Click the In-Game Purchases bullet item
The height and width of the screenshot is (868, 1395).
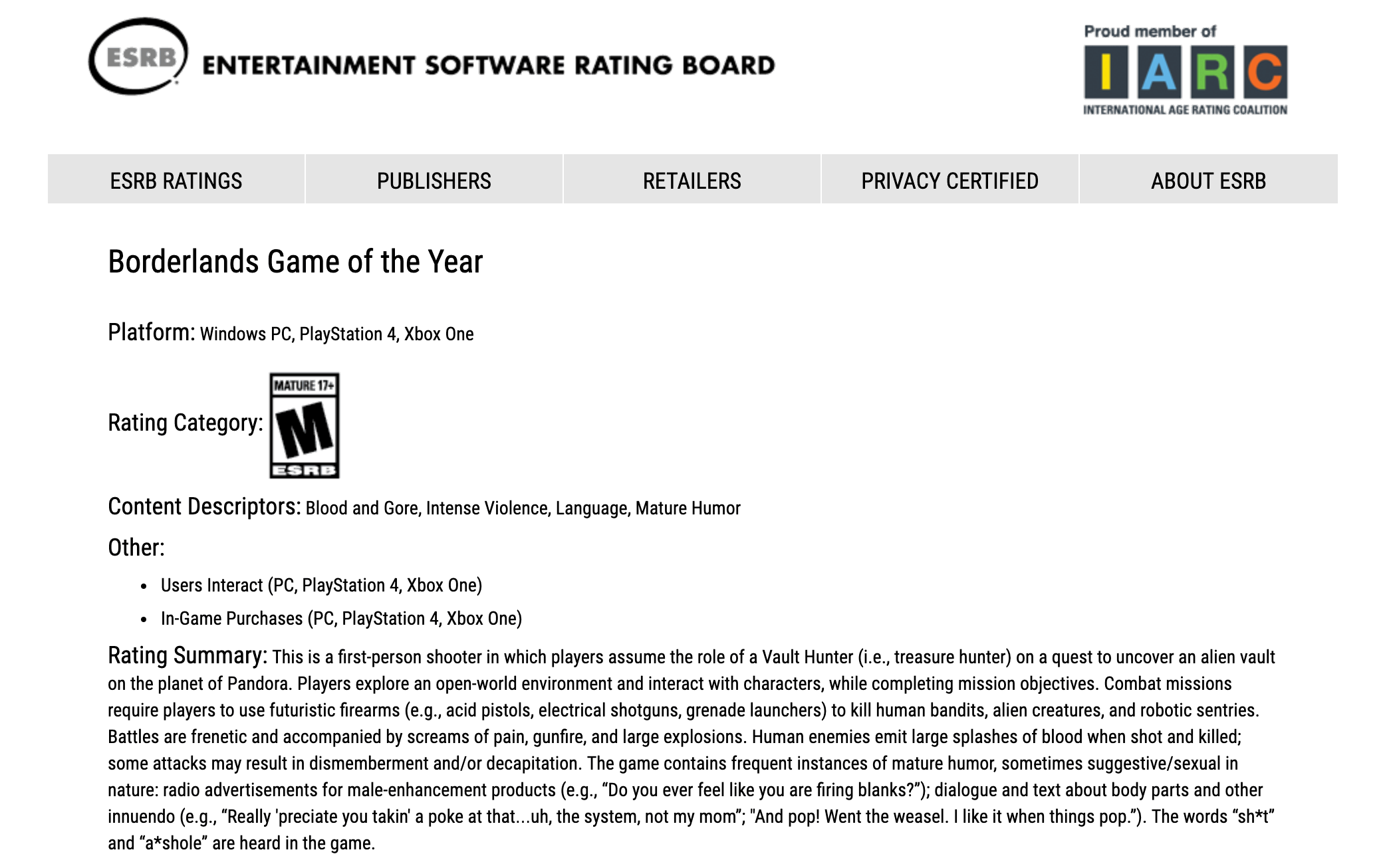[341, 619]
